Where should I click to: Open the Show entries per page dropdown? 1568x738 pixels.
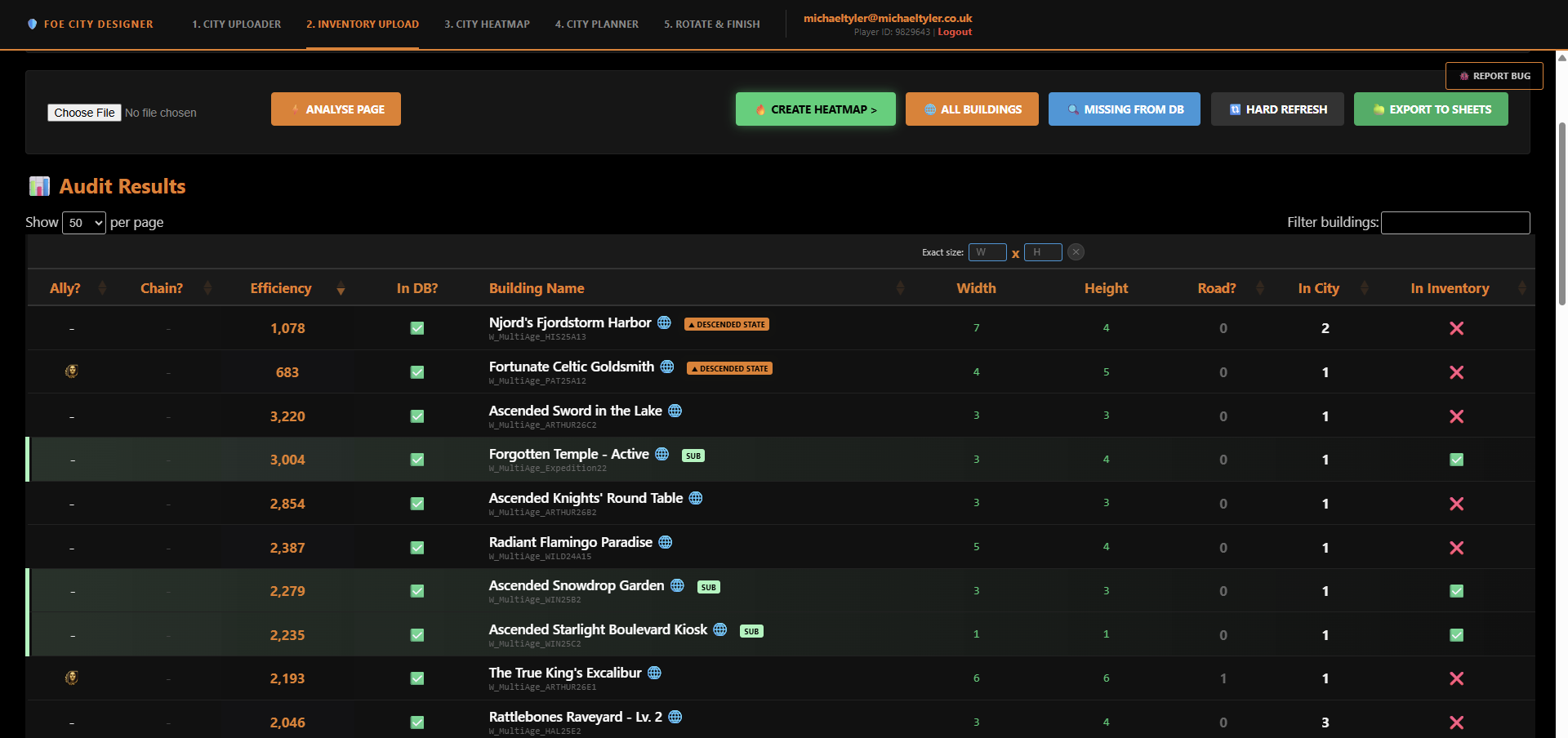pos(84,223)
